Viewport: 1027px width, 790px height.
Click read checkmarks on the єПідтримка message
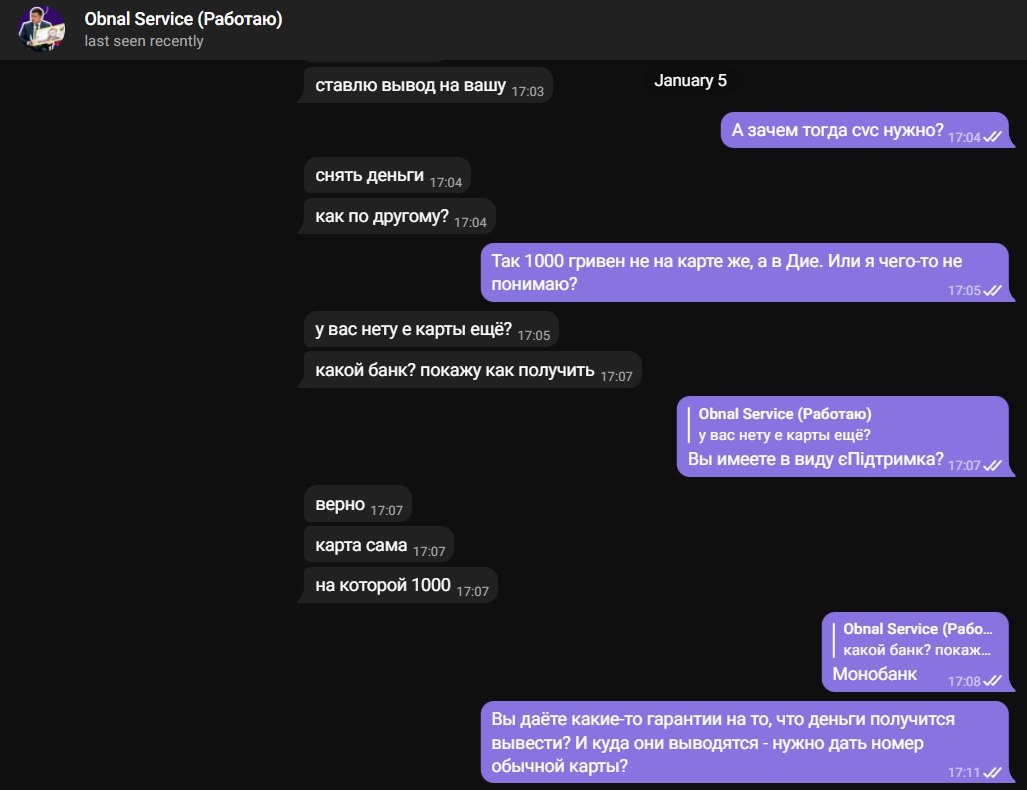pyautogui.click(x=992, y=465)
